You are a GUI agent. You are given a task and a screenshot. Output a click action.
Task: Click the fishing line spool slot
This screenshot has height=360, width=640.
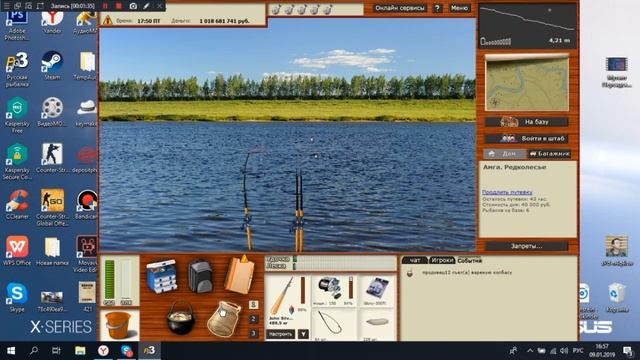[377, 291]
